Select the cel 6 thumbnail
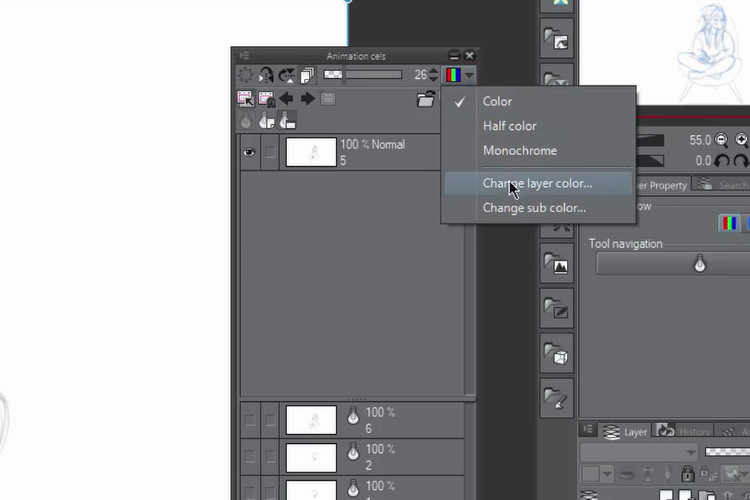The height and width of the screenshot is (500, 750). point(311,420)
